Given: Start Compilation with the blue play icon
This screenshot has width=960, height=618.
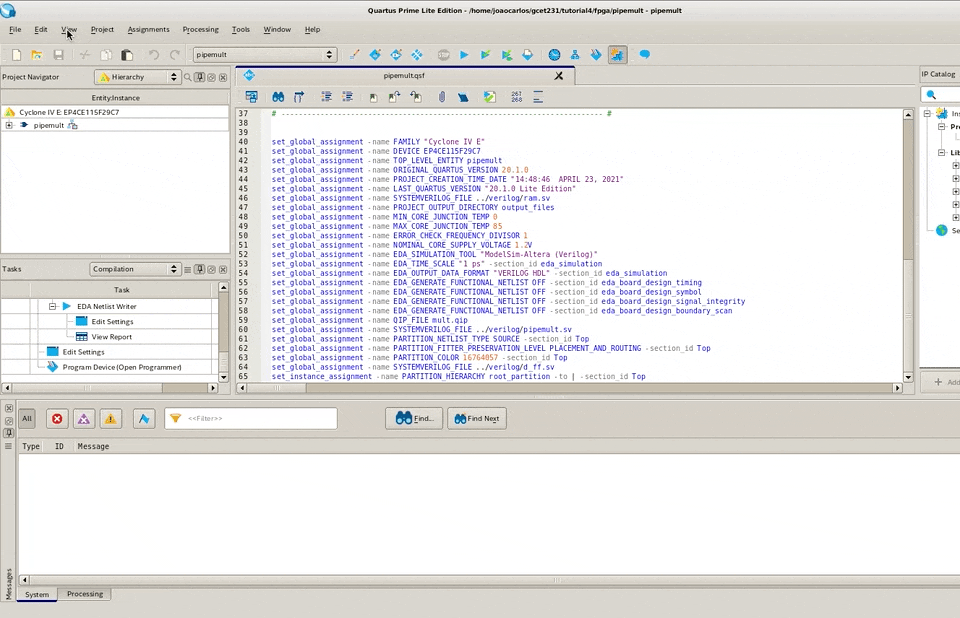Looking at the screenshot, I should tap(464, 55).
